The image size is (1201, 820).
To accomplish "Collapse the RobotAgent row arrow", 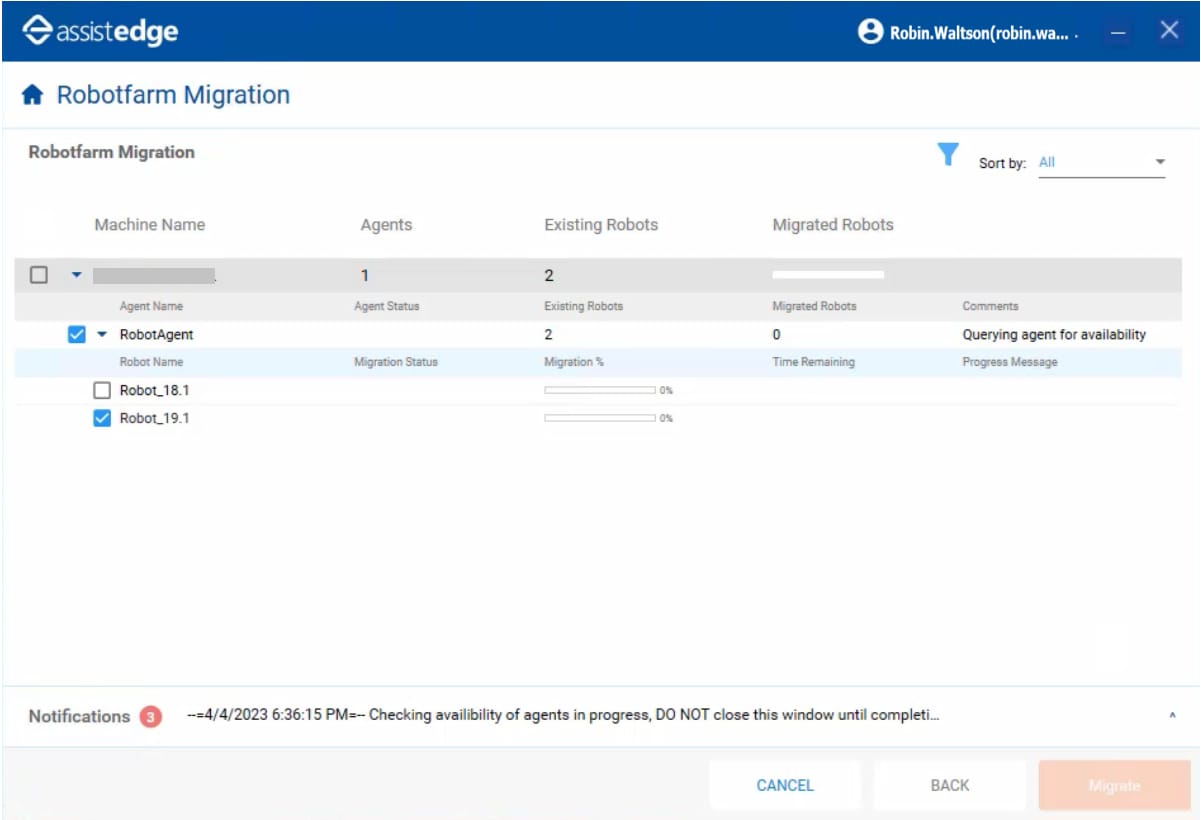I will [x=102, y=335].
